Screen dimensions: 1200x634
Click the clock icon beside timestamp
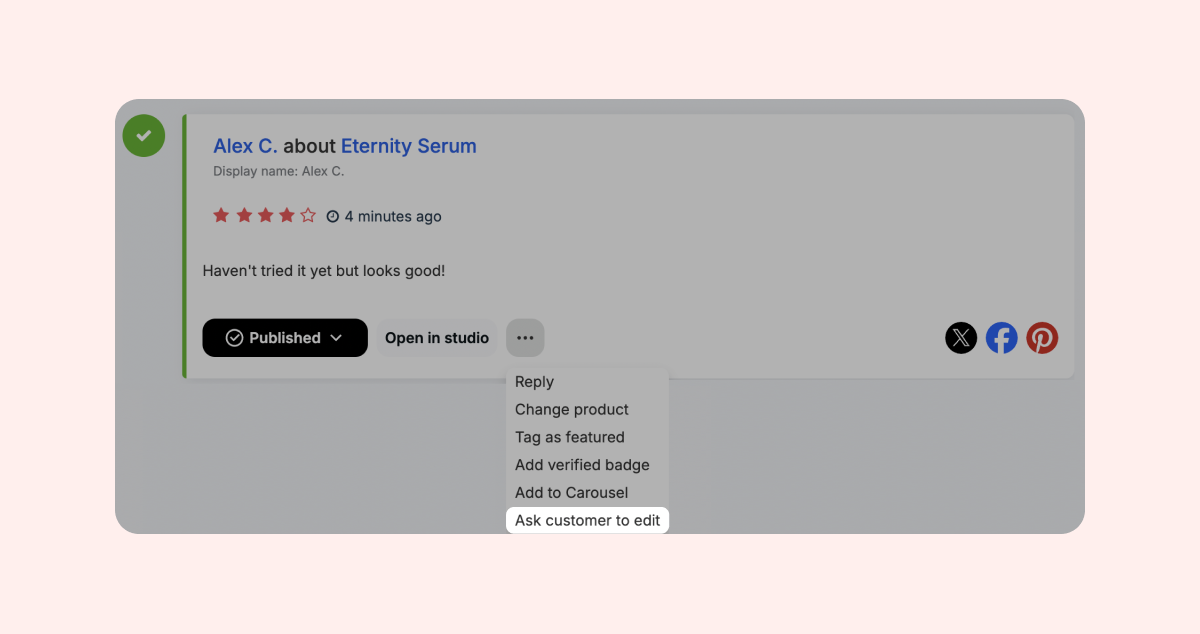(333, 216)
